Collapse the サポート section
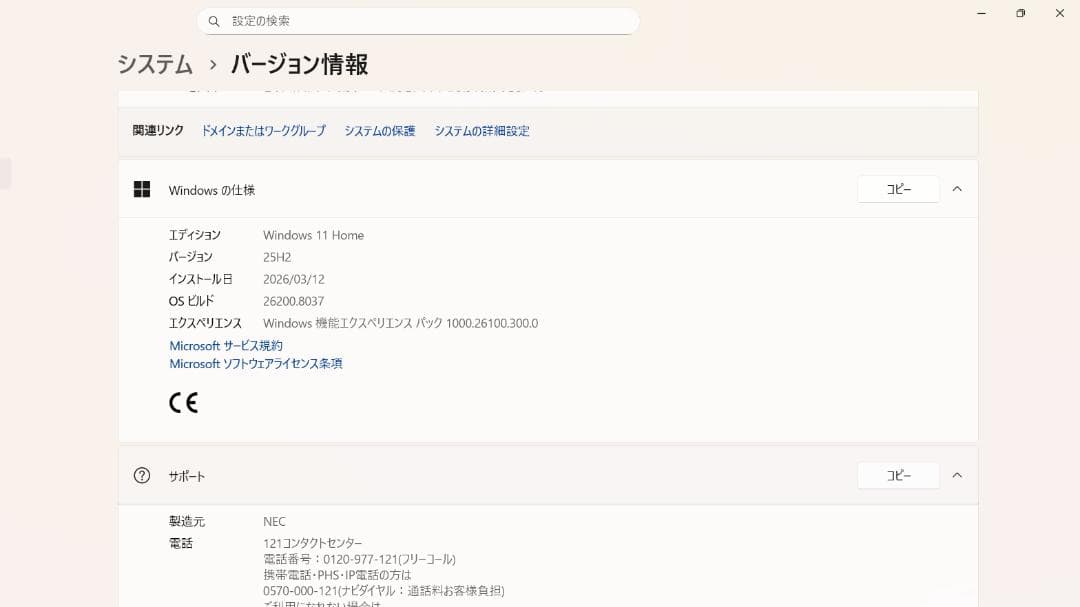The width and height of the screenshot is (1080, 607). click(x=957, y=475)
